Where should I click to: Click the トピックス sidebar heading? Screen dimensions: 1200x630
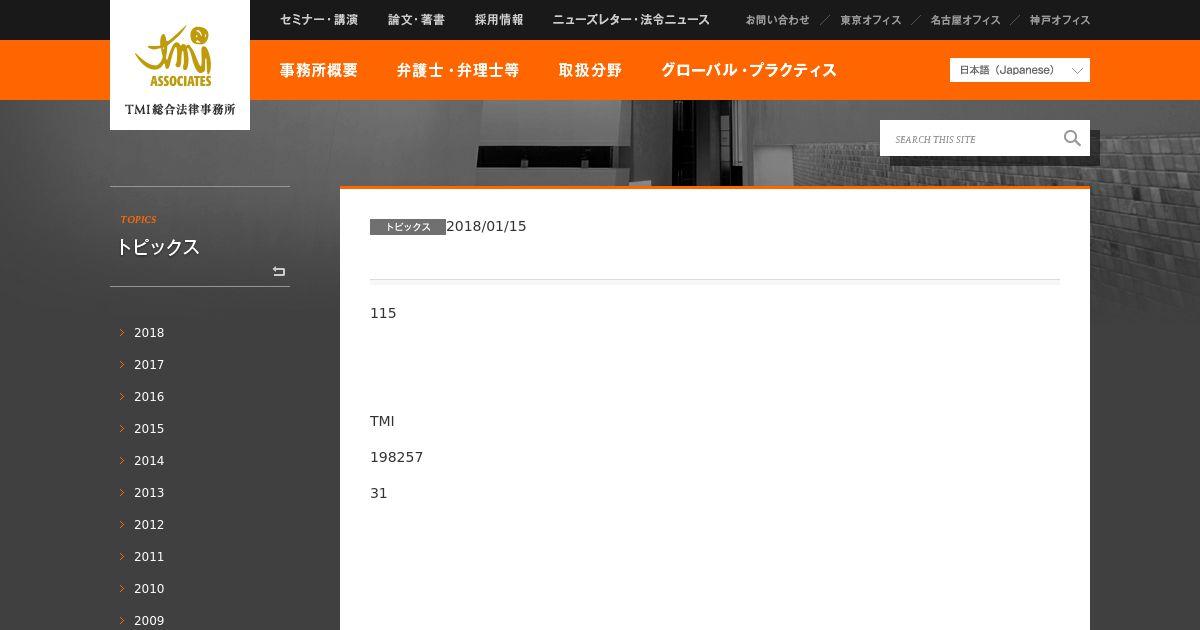coord(158,247)
